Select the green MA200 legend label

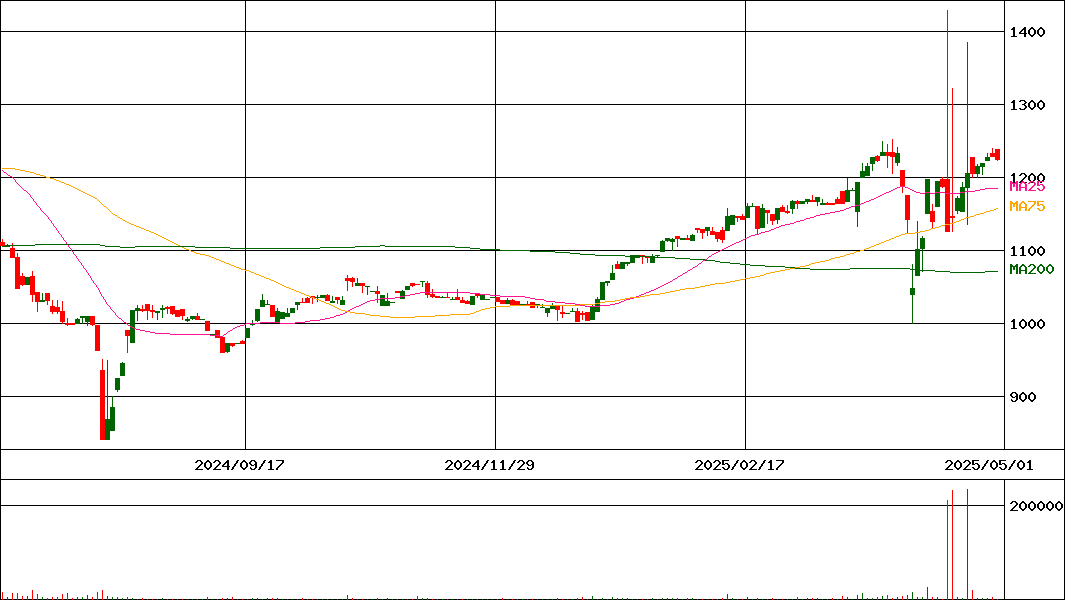pos(1030,270)
